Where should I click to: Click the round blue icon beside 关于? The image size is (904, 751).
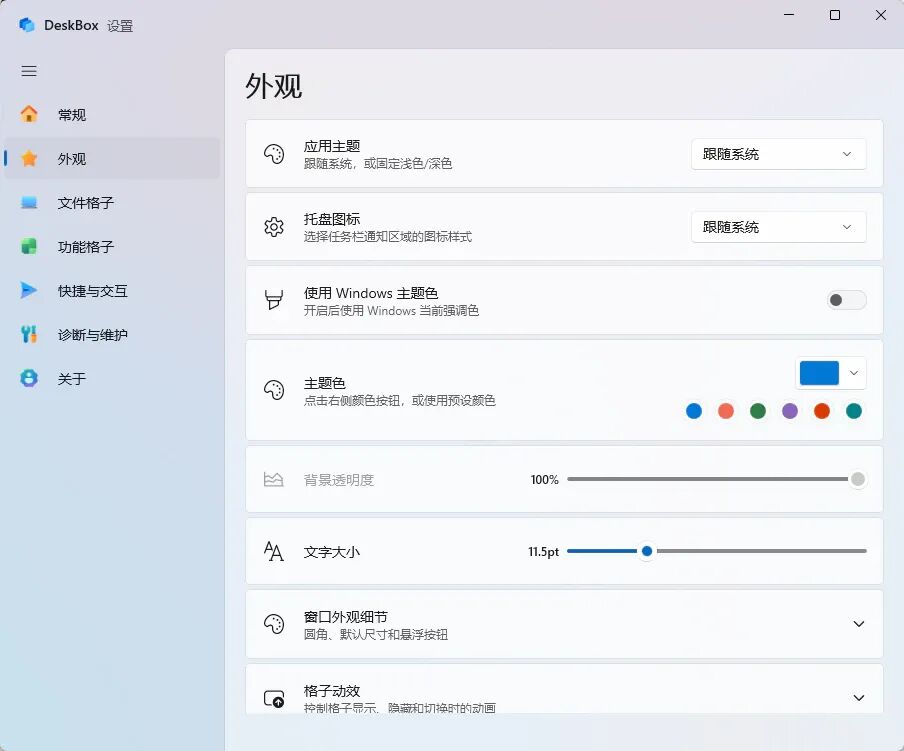tap(29, 378)
